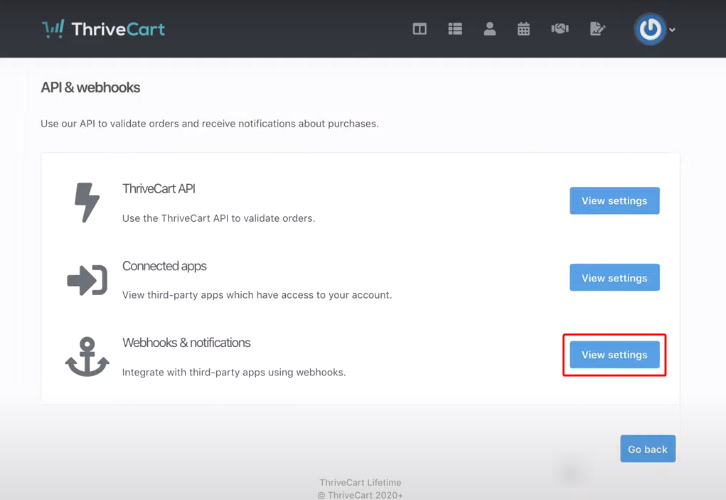The width and height of the screenshot is (726, 500).
Task: Click the lightning bolt API icon
Action: (87, 202)
